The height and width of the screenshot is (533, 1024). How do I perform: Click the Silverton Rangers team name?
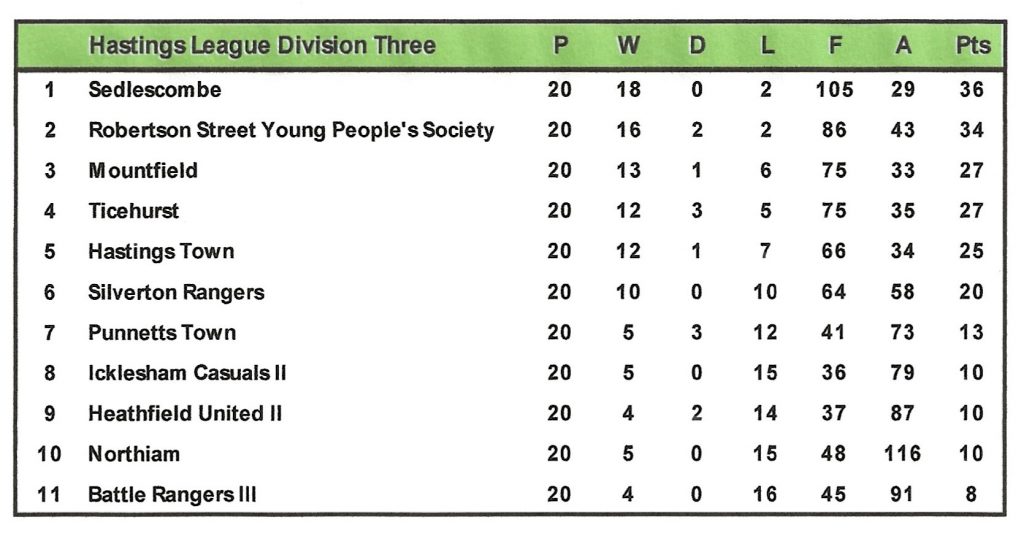click(176, 292)
